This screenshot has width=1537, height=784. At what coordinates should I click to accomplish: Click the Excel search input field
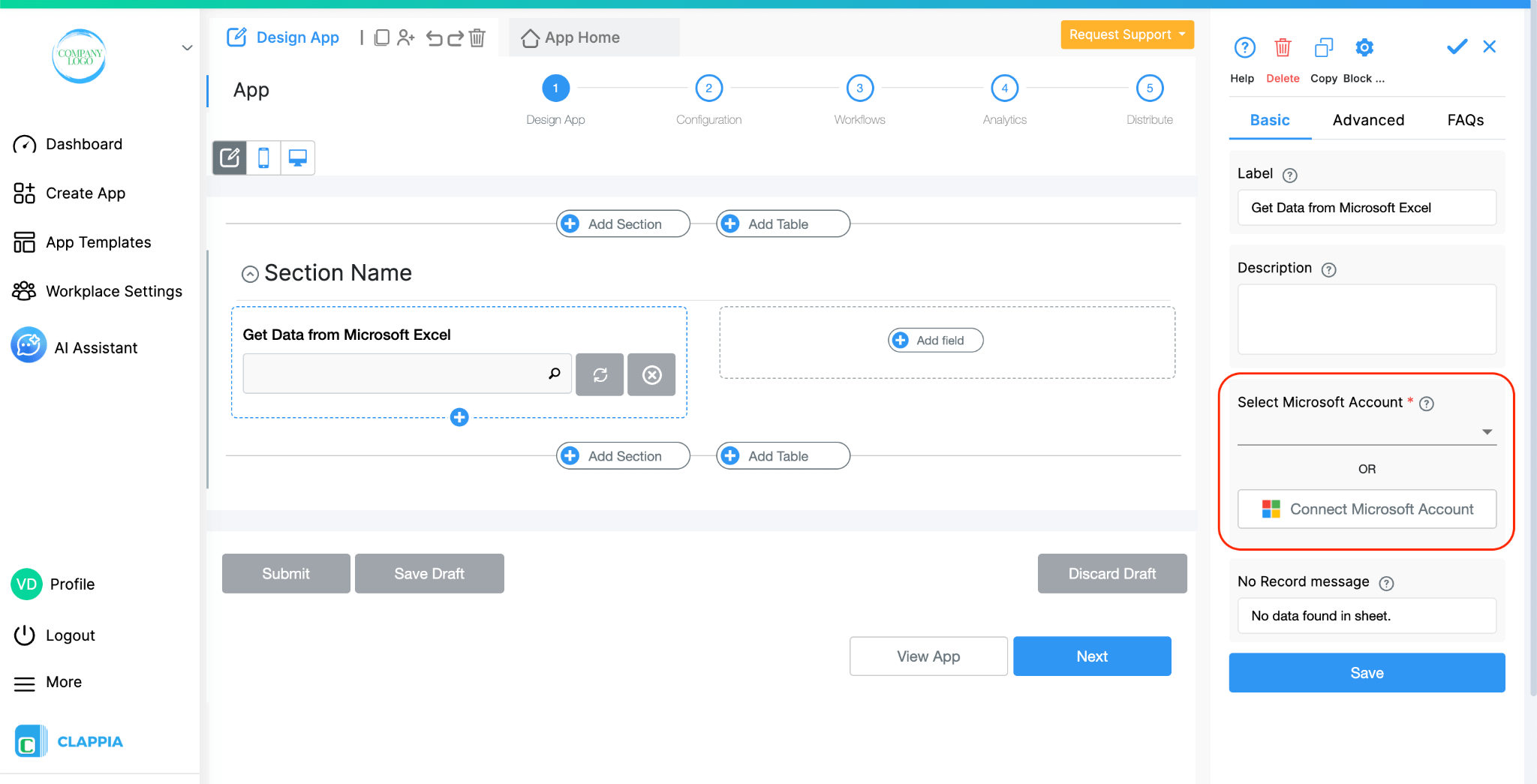407,374
